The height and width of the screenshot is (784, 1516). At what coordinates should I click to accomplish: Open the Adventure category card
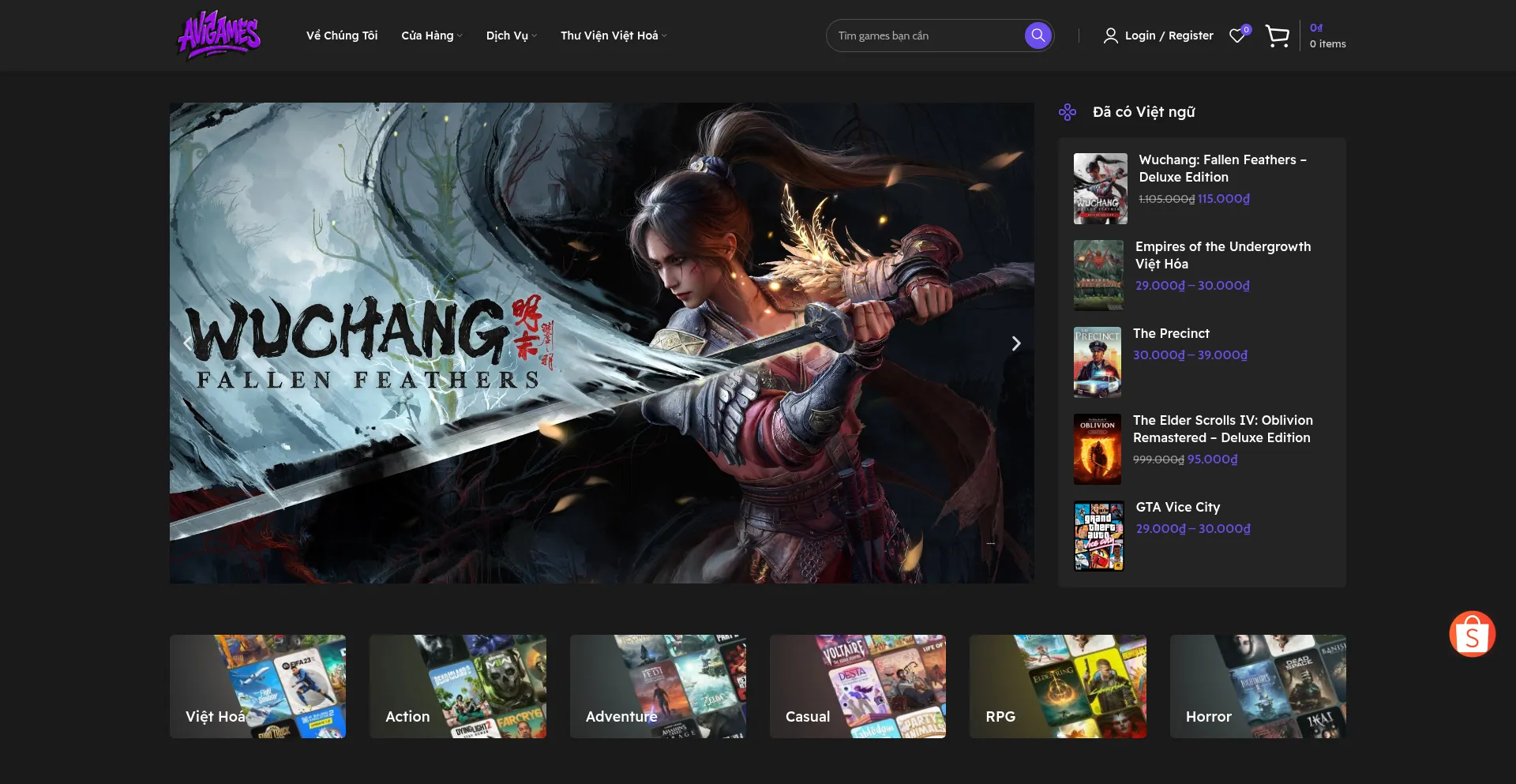pos(658,687)
